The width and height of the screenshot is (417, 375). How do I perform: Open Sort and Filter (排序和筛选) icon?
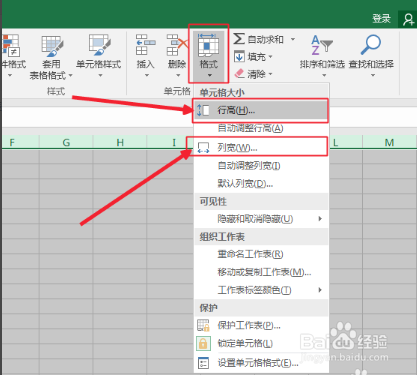pos(322,45)
